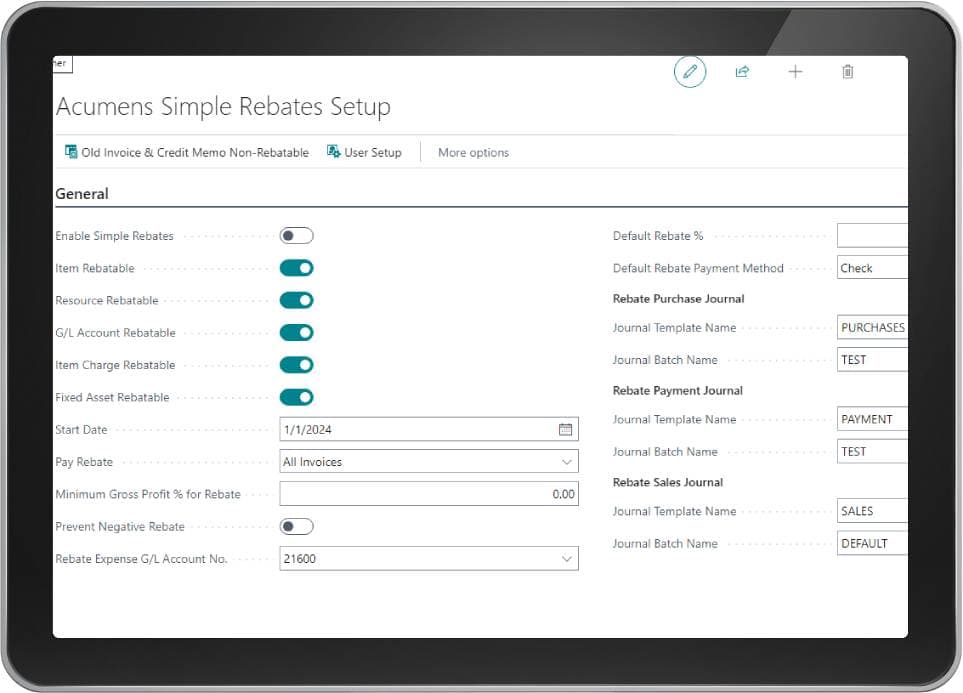Open the User Setup action

[x=364, y=152]
